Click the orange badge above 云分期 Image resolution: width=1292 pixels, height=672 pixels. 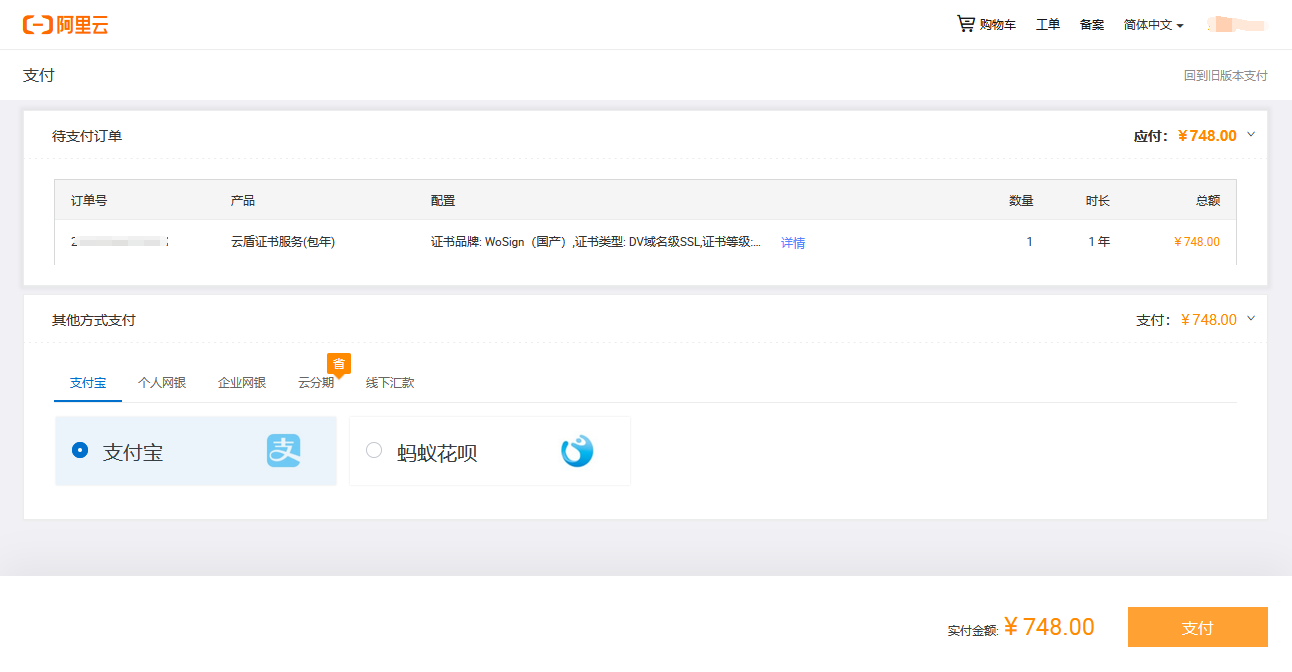(339, 364)
